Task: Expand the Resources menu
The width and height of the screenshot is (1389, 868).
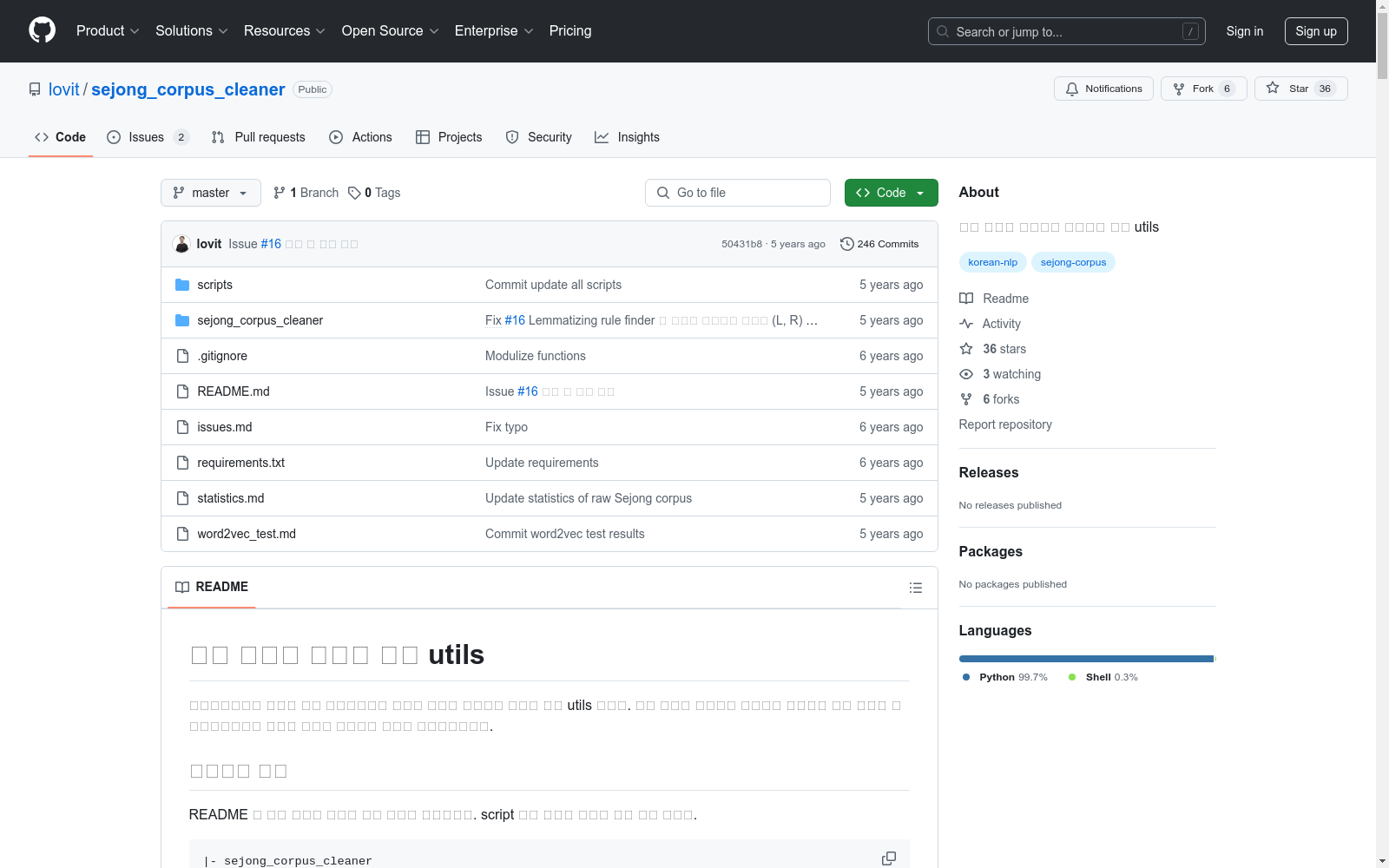Action: (x=285, y=30)
